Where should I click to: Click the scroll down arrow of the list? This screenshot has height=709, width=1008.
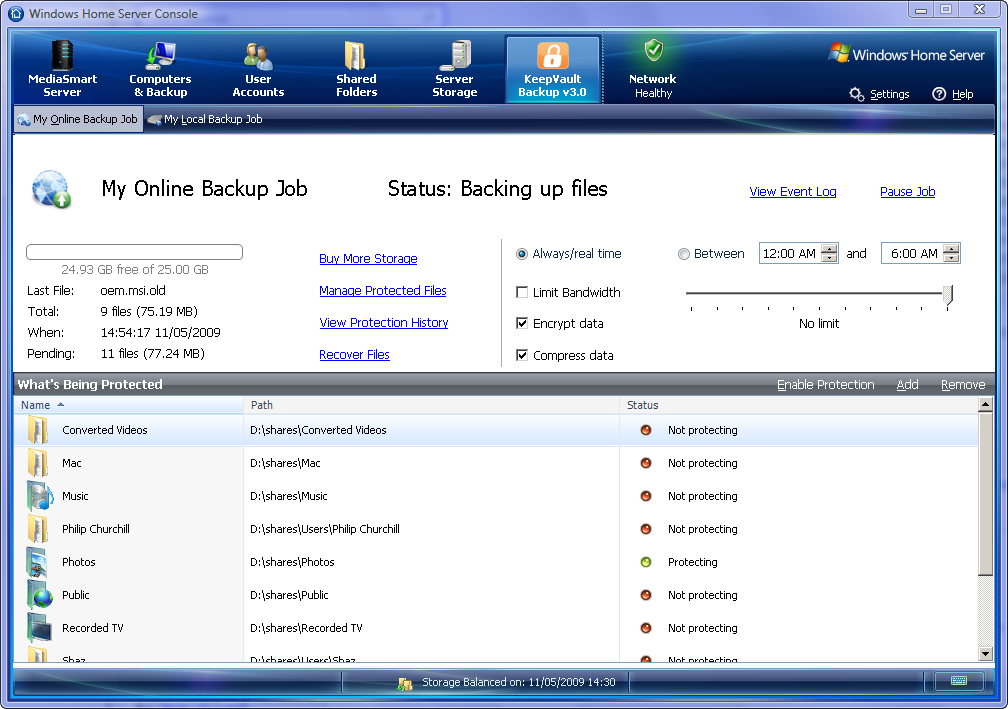[x=985, y=654]
